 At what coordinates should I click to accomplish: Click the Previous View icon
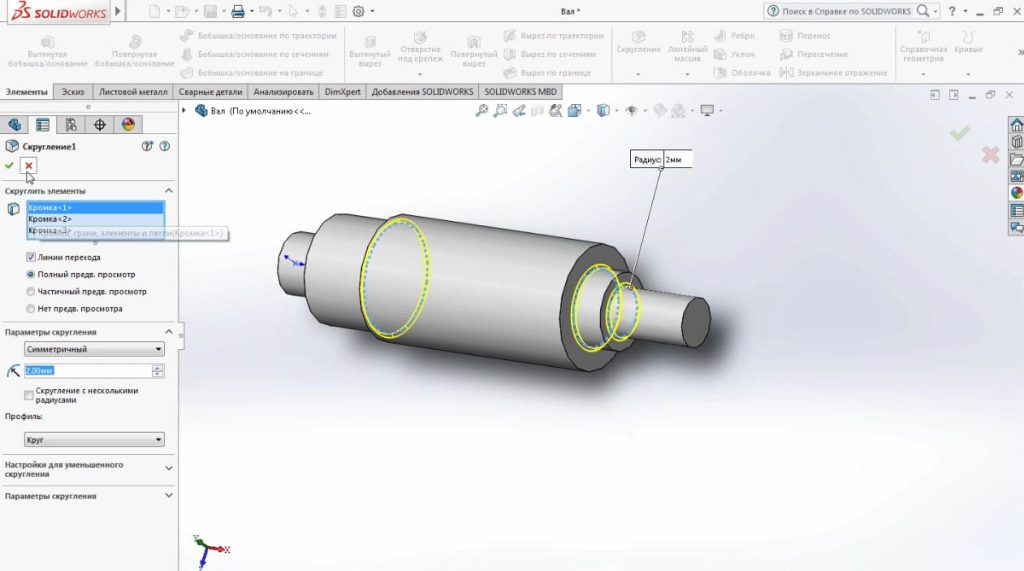(519, 111)
